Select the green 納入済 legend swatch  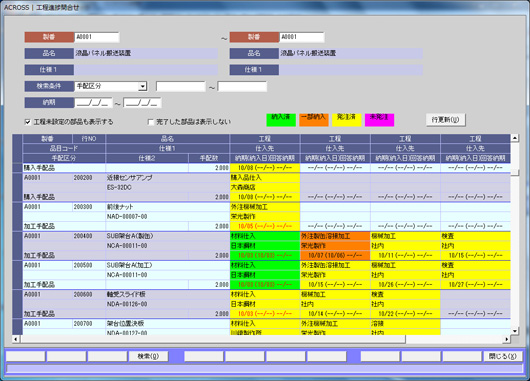pos(281,120)
